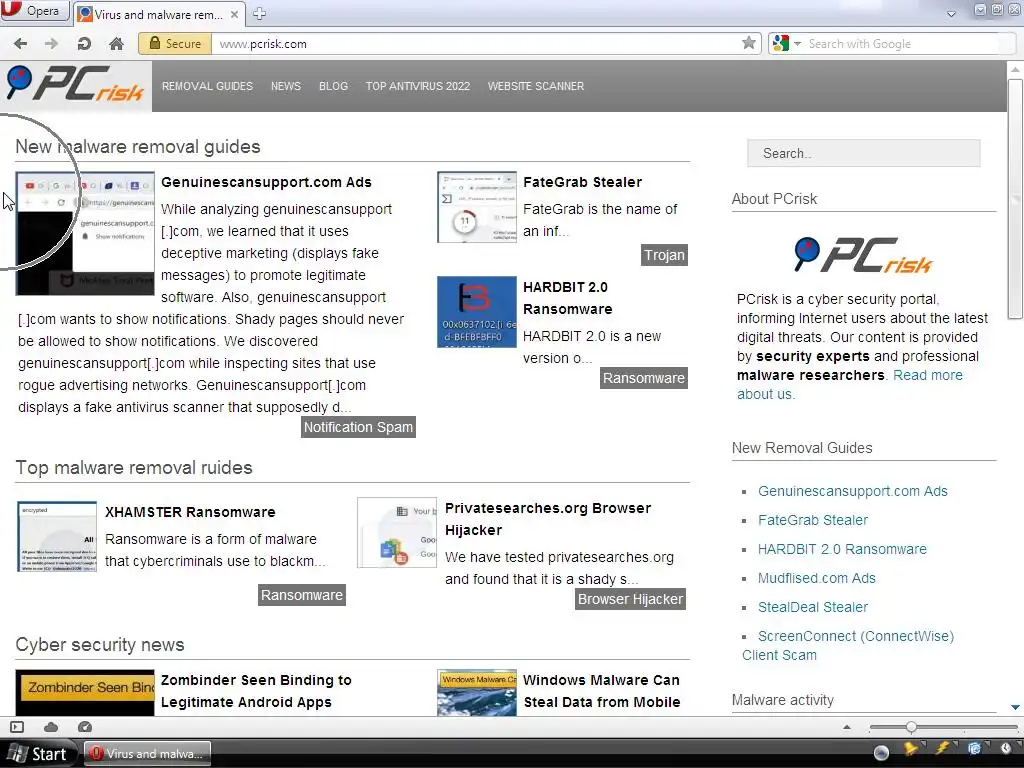Image resolution: width=1024 pixels, height=768 pixels.
Task: Open Zombinder news thumbnail
Action: pyautogui.click(x=85, y=692)
